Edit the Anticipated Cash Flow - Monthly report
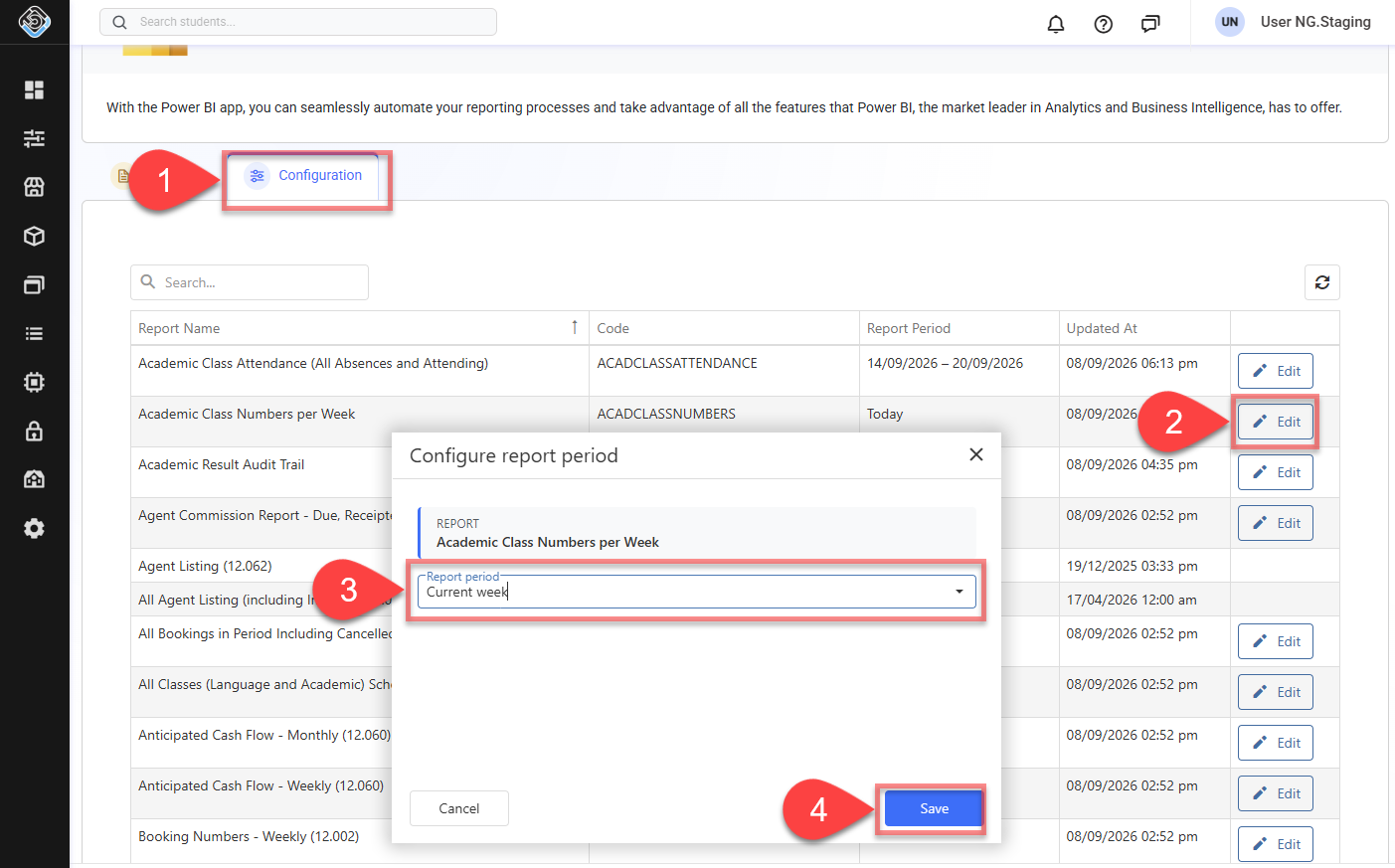The height and width of the screenshot is (868, 1395). pos(1276,743)
